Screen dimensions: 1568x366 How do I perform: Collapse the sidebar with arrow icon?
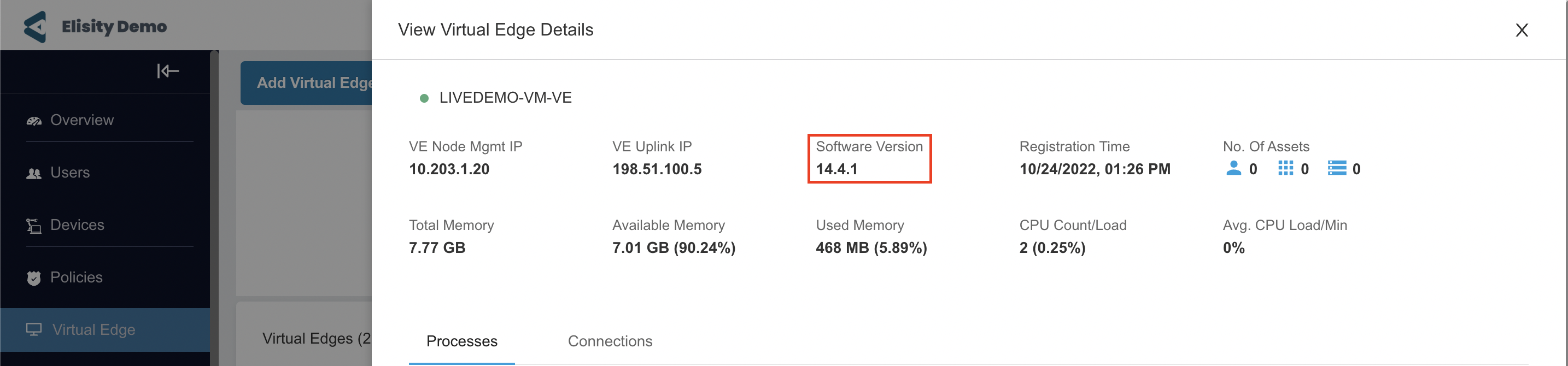pyautogui.click(x=167, y=71)
